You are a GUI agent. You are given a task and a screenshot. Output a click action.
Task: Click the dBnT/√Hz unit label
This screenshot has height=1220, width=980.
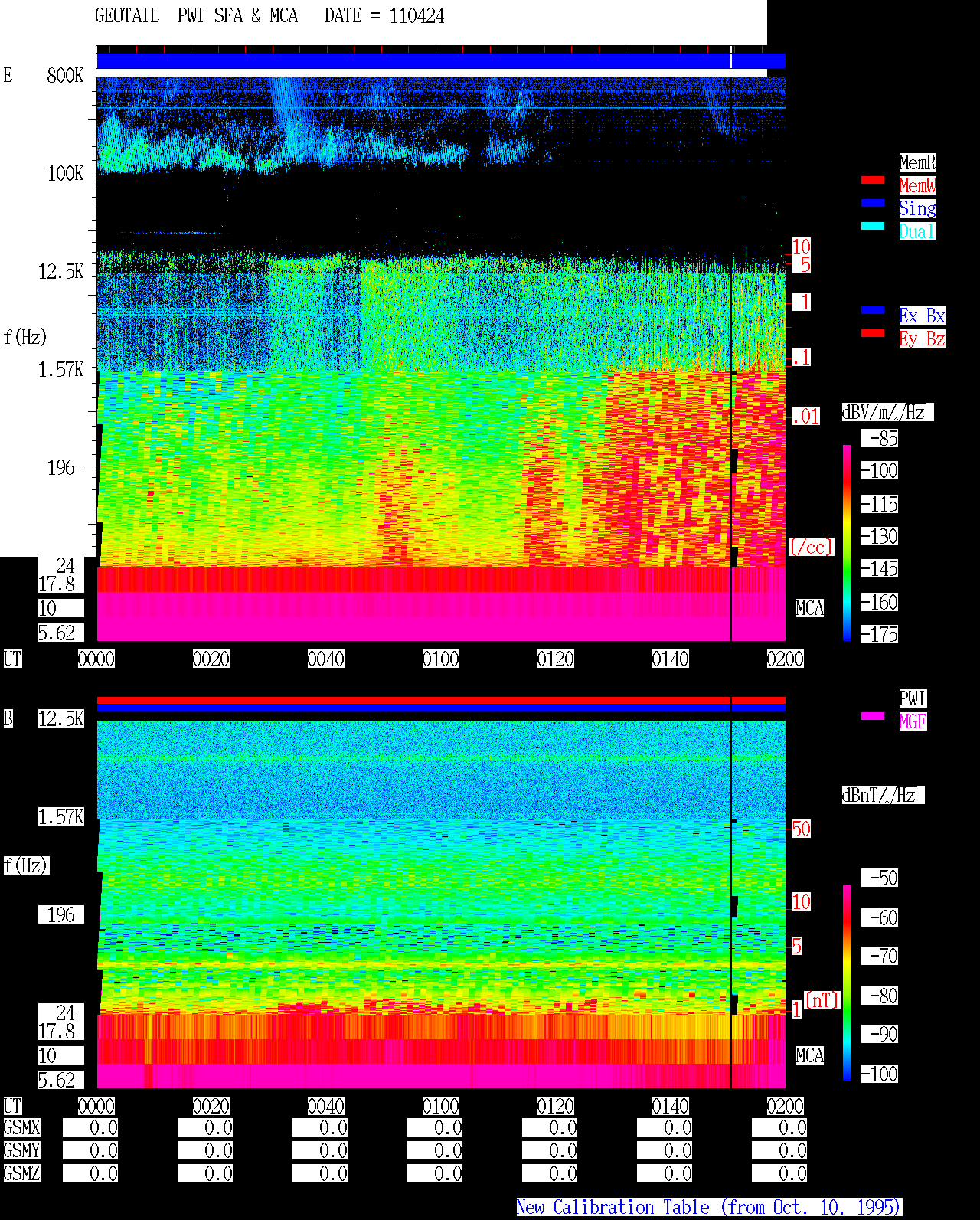pyautogui.click(x=883, y=795)
